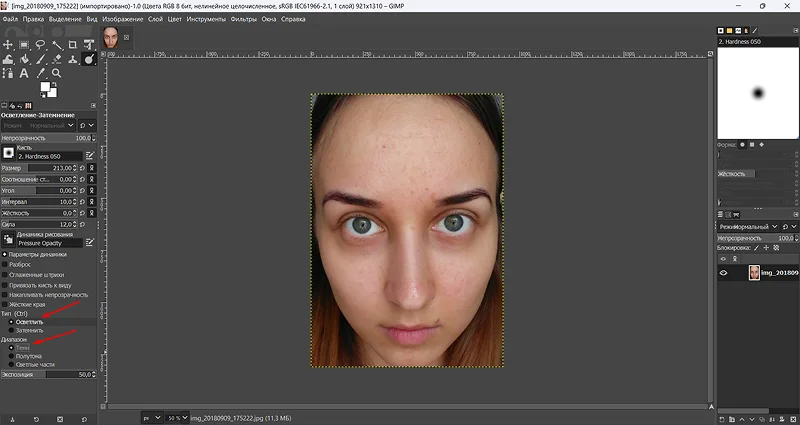The image size is (800, 425).
Task: Open the px units dropdown
Action: (152, 418)
